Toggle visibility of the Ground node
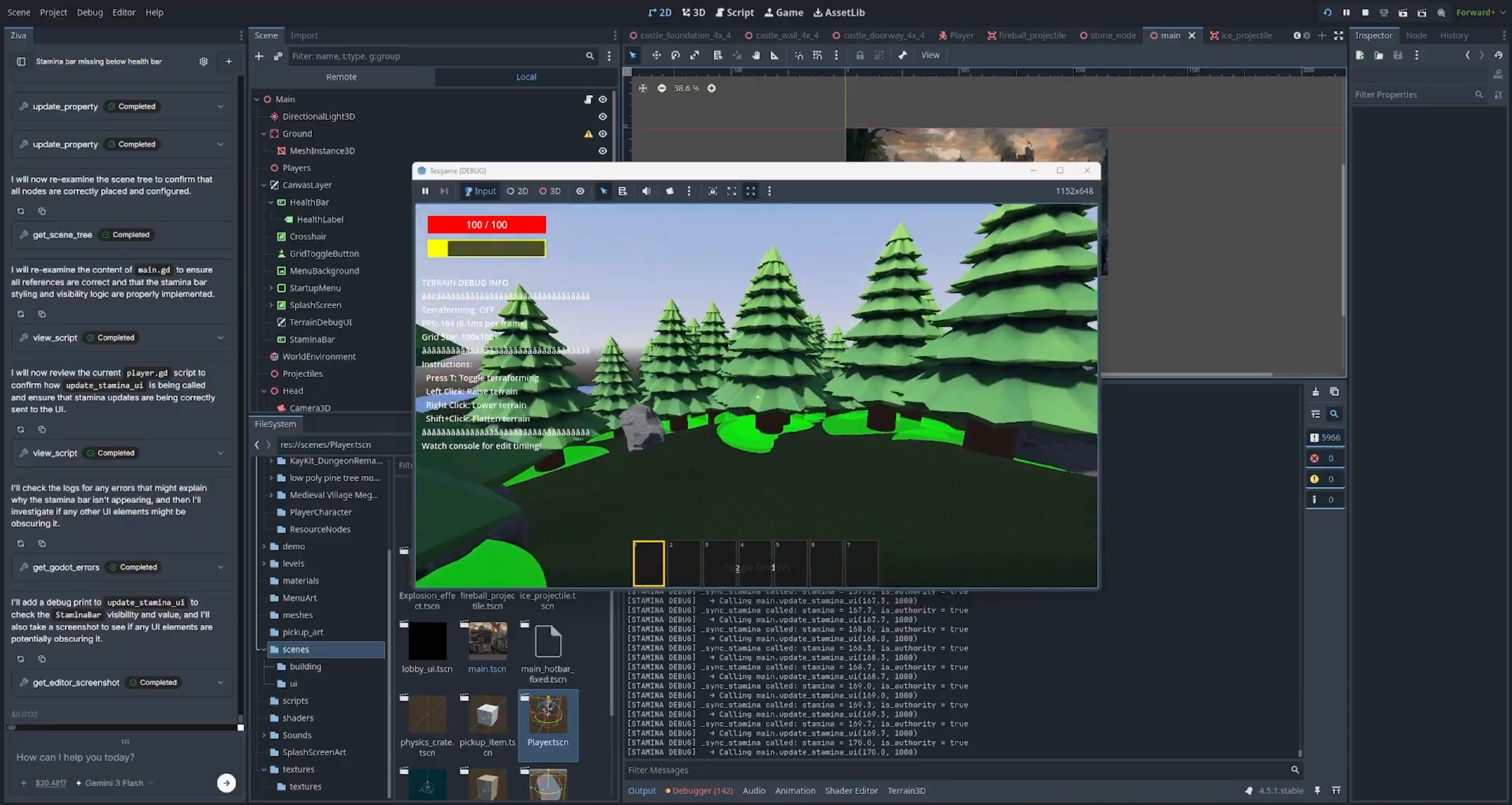This screenshot has width=1512, height=805. tap(602, 133)
